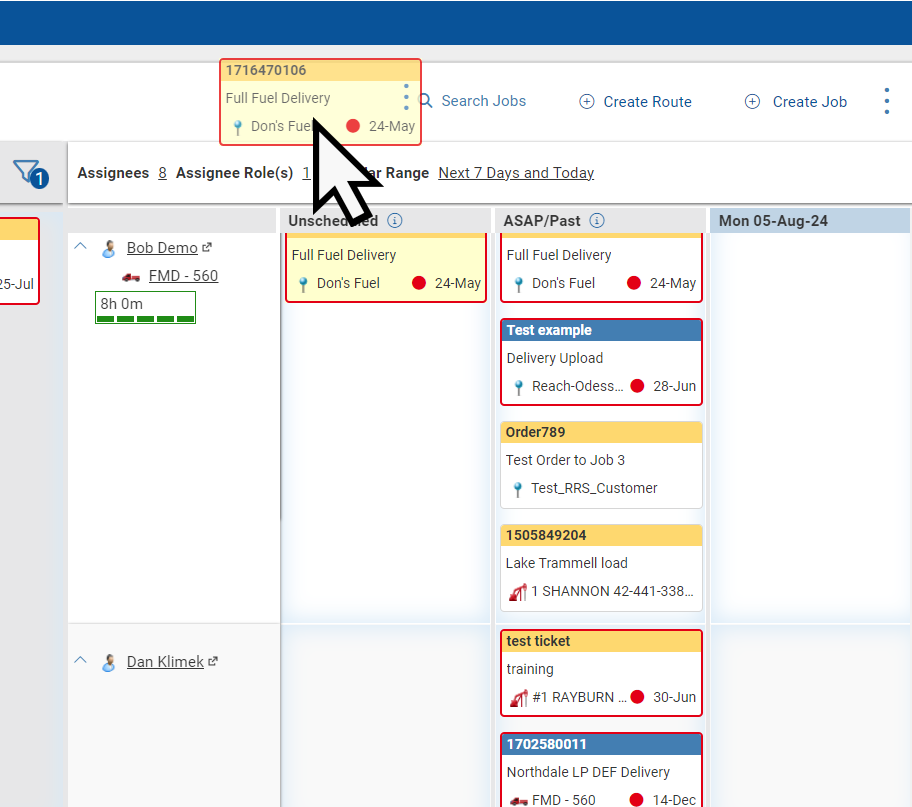The height and width of the screenshot is (807, 912).
Task: Click Bob Demo's 8h 0m capacity bar
Action: click(x=145, y=307)
